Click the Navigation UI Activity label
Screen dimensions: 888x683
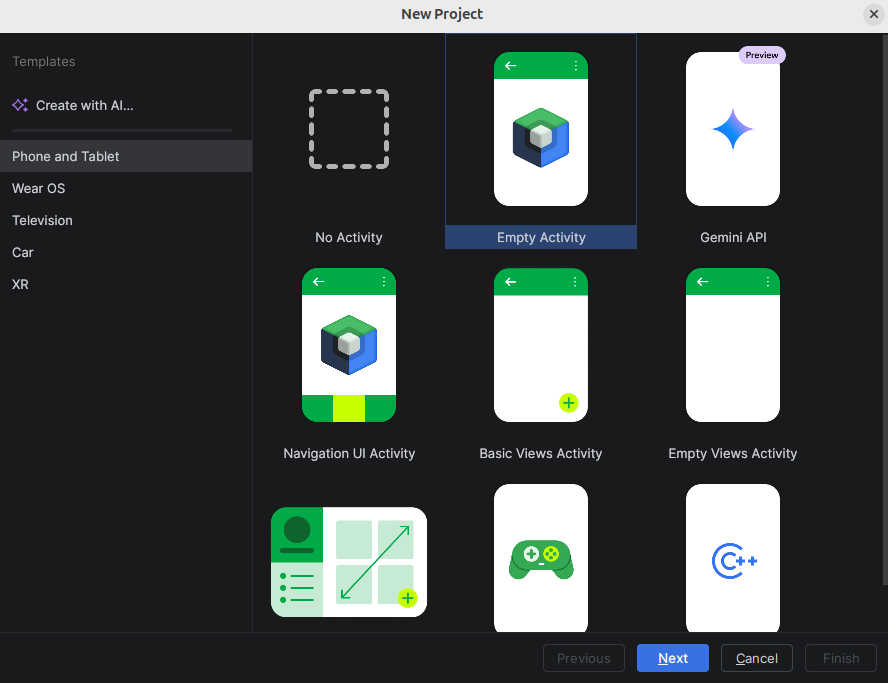click(x=349, y=453)
